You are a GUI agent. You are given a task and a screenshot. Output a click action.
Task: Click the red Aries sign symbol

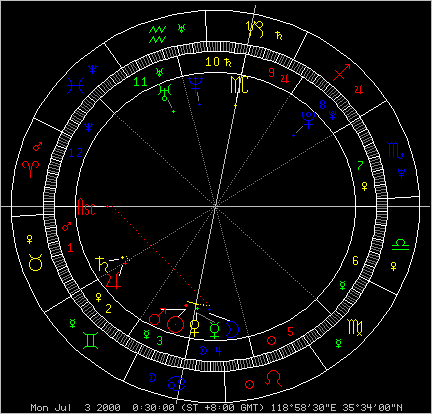(31, 169)
